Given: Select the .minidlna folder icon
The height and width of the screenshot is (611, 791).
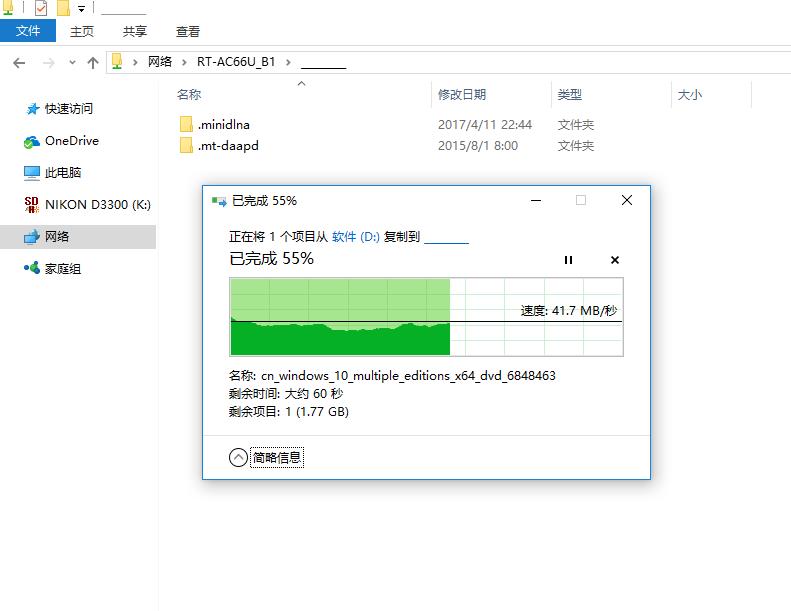Looking at the screenshot, I should [x=186, y=124].
